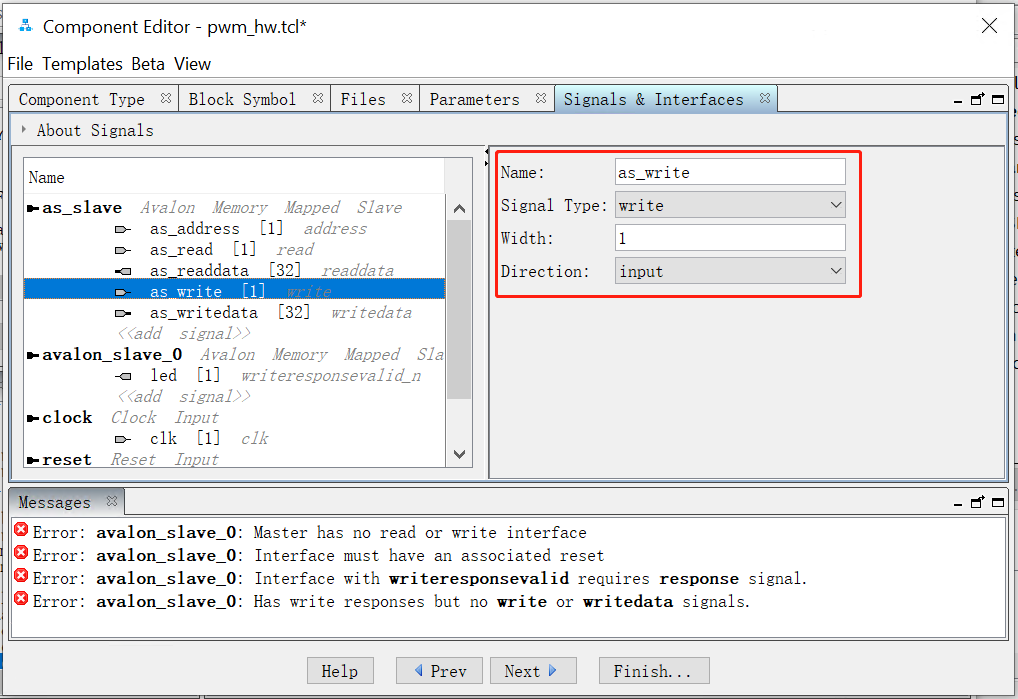The image size is (1018, 699).
Task: Click the input arrow icon beside clk
Action: (x=122, y=438)
